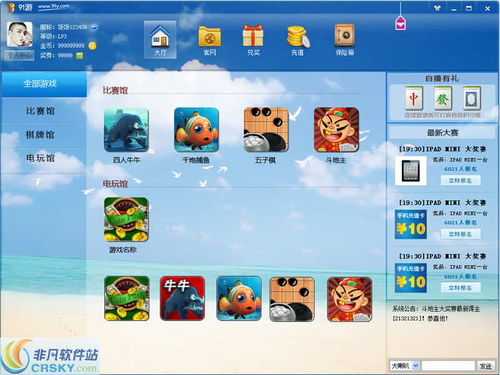
Task: Click the chat message input field
Action: pyautogui.click(x=448, y=366)
